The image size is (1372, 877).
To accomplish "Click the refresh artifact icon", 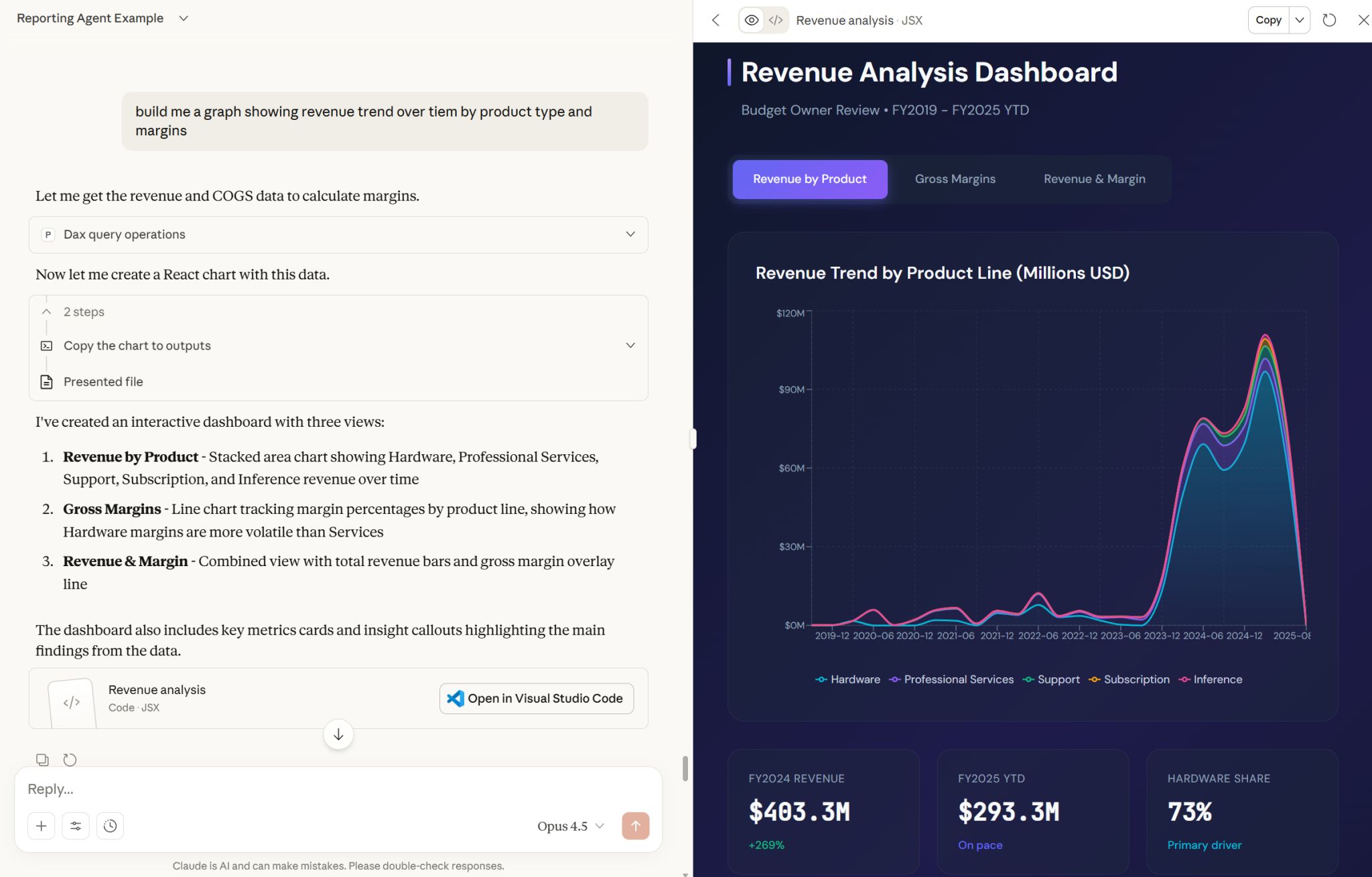I will point(1329,20).
